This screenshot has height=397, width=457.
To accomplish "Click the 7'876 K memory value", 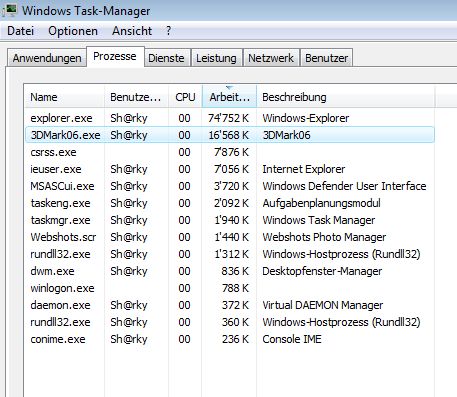I will point(231,152).
